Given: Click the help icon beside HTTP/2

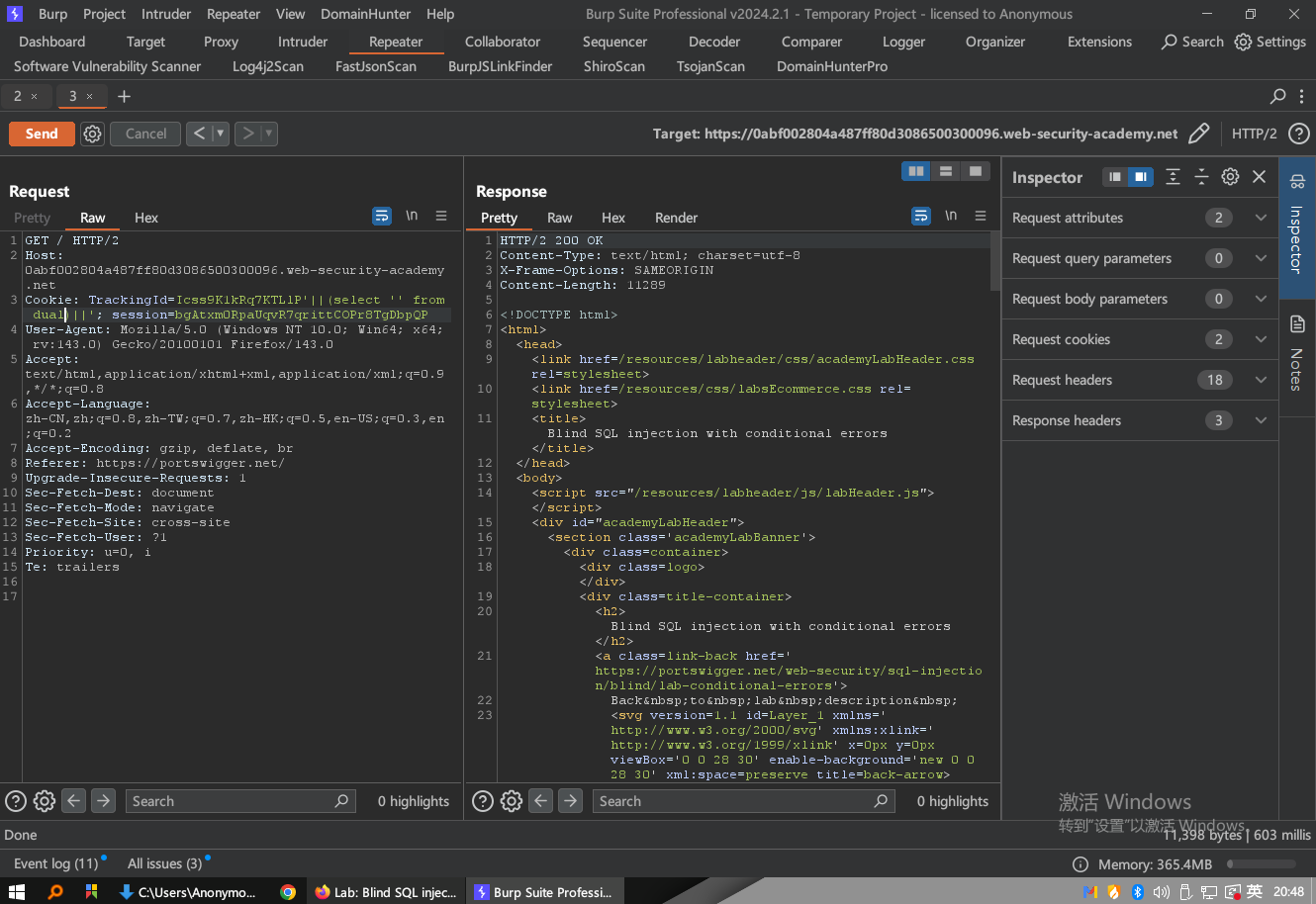Looking at the screenshot, I should click(1298, 134).
